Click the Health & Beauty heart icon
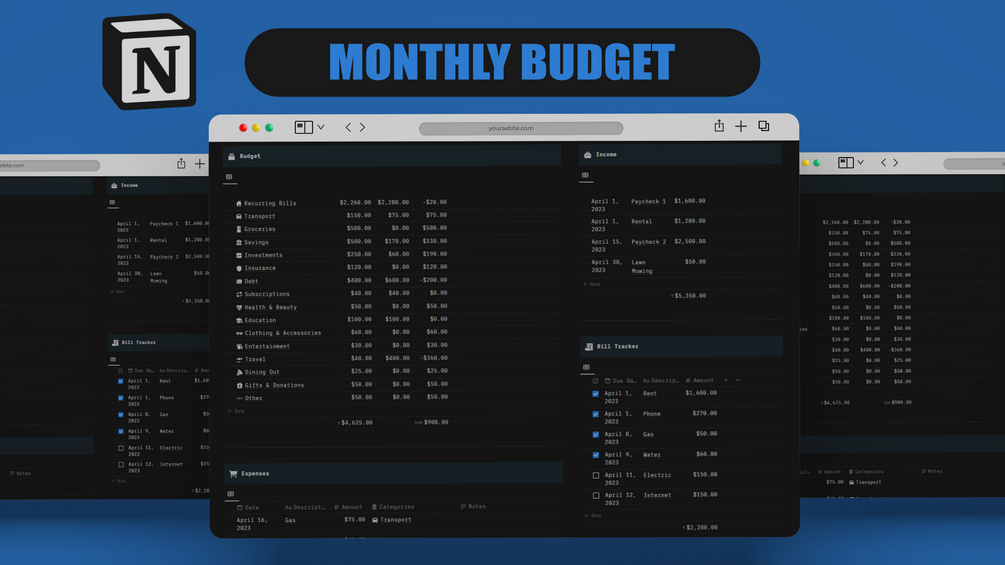The height and width of the screenshot is (565, 1005). 239,307
